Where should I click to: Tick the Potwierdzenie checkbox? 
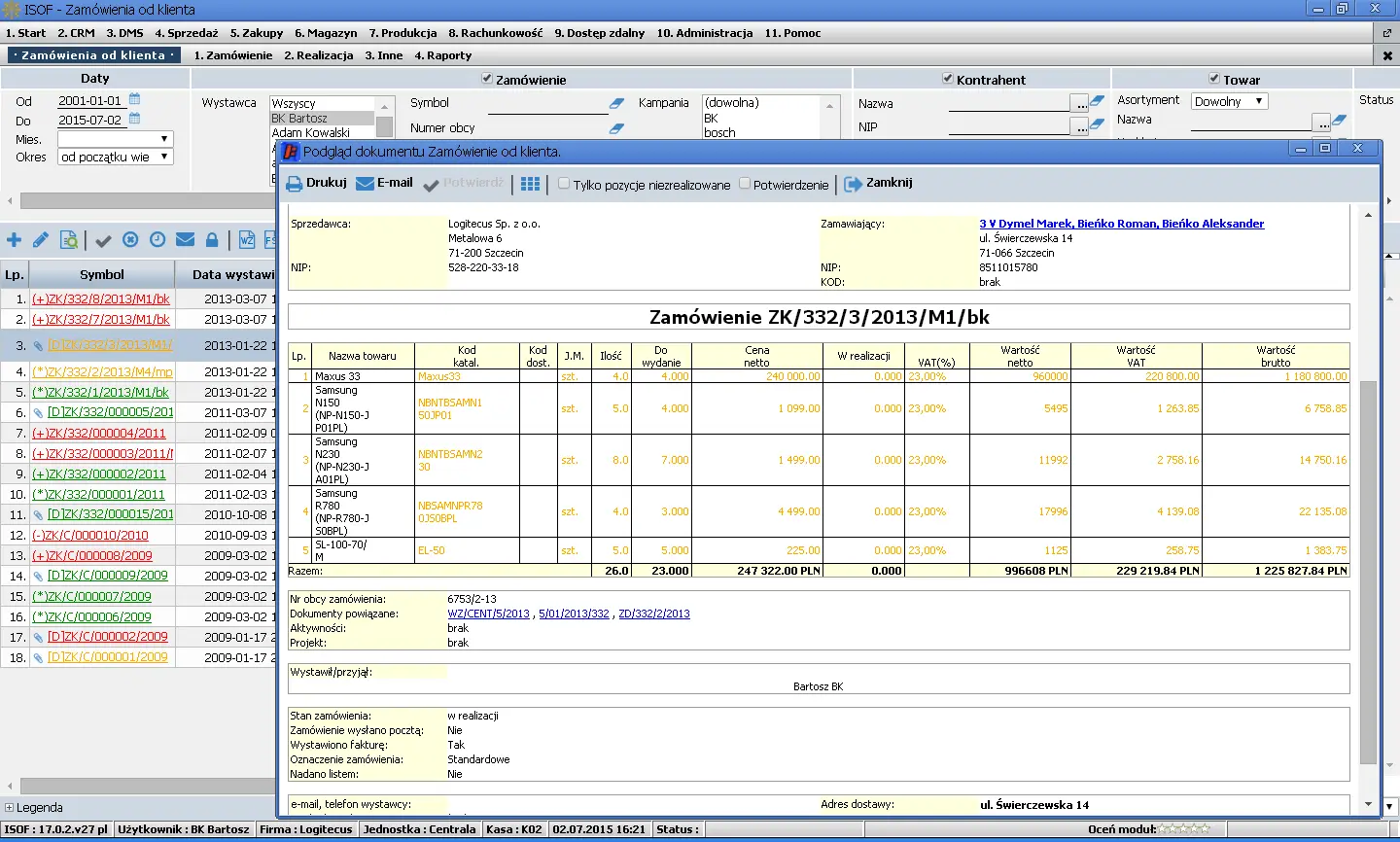point(745,184)
